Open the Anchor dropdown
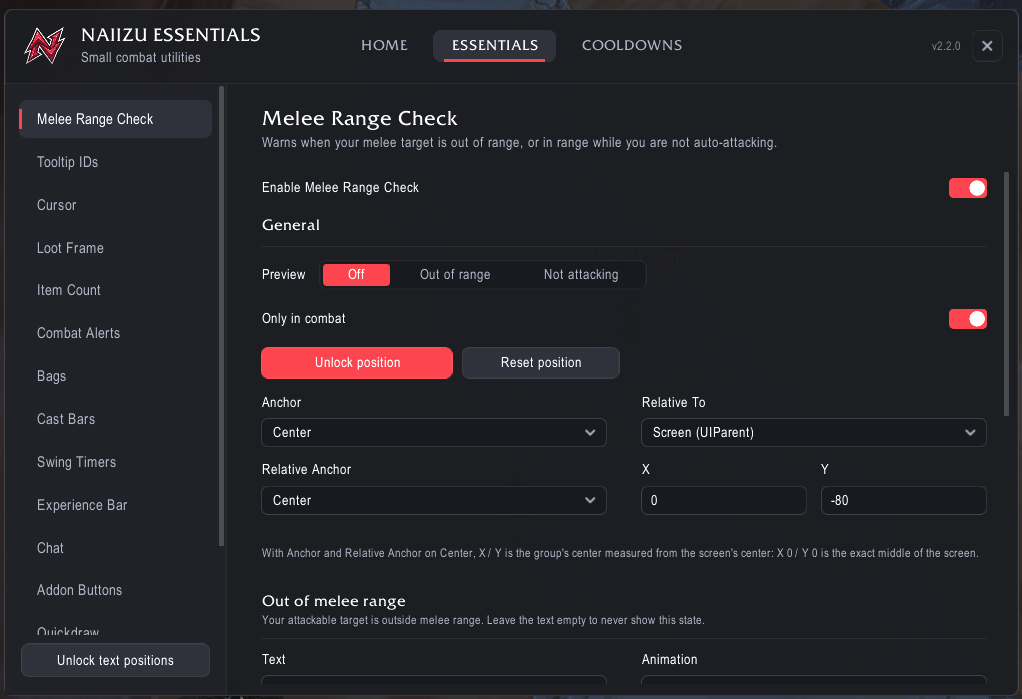The image size is (1022, 699). (x=433, y=432)
